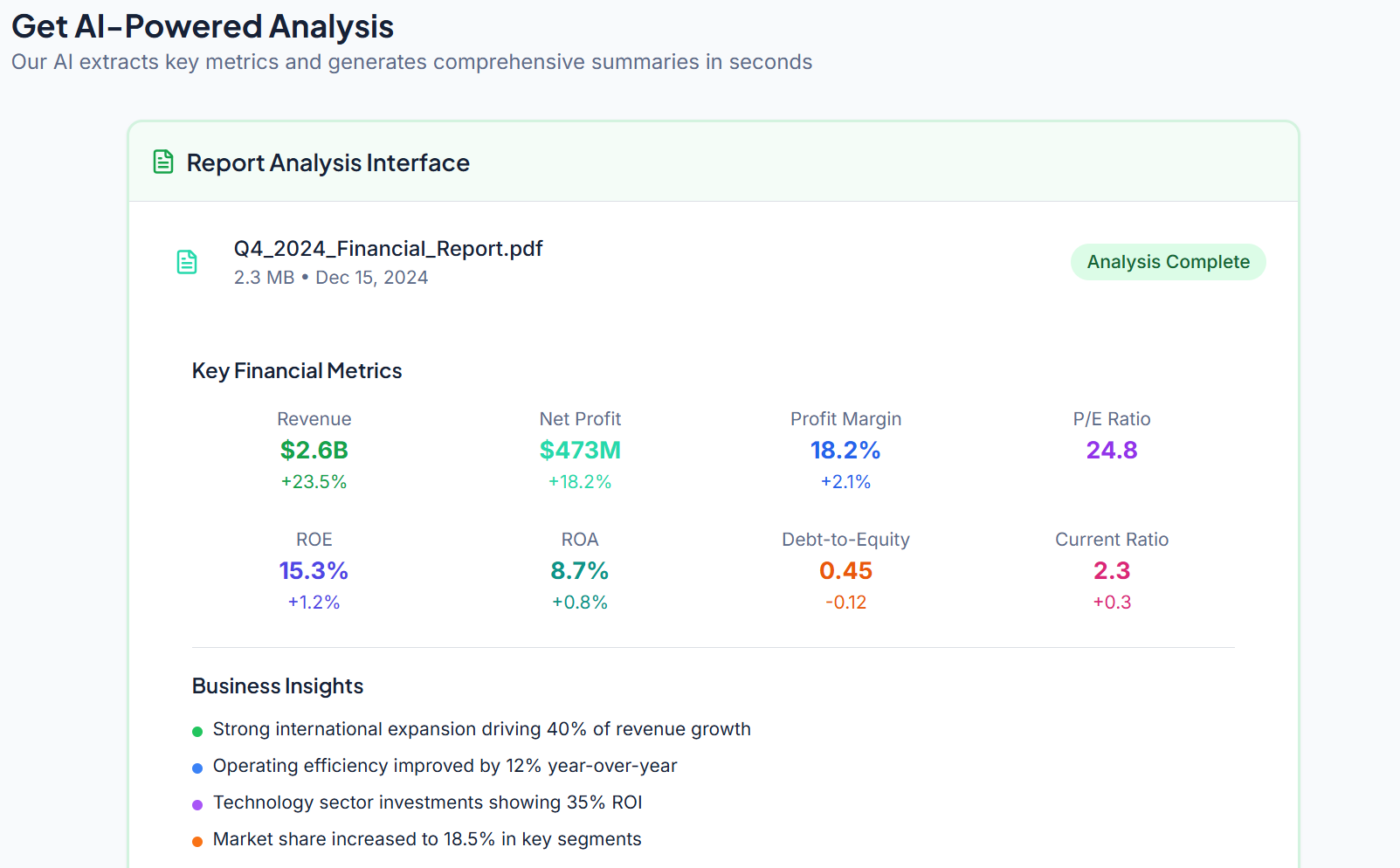Viewport: 1400px width, 868px height.
Task: Open the Report Analysis Interface header tab
Action: pyautogui.click(x=328, y=162)
